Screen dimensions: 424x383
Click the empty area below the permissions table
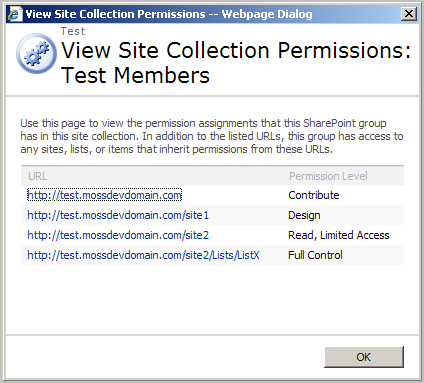(212, 298)
